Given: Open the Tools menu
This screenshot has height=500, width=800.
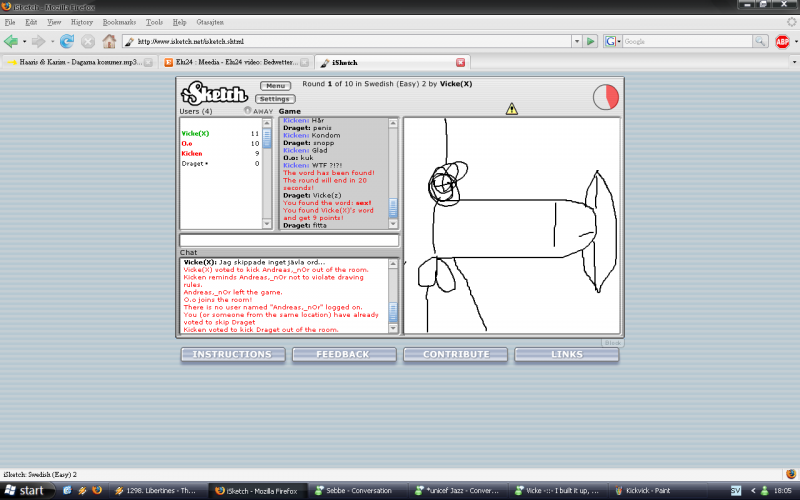Looking at the screenshot, I should [x=154, y=21].
